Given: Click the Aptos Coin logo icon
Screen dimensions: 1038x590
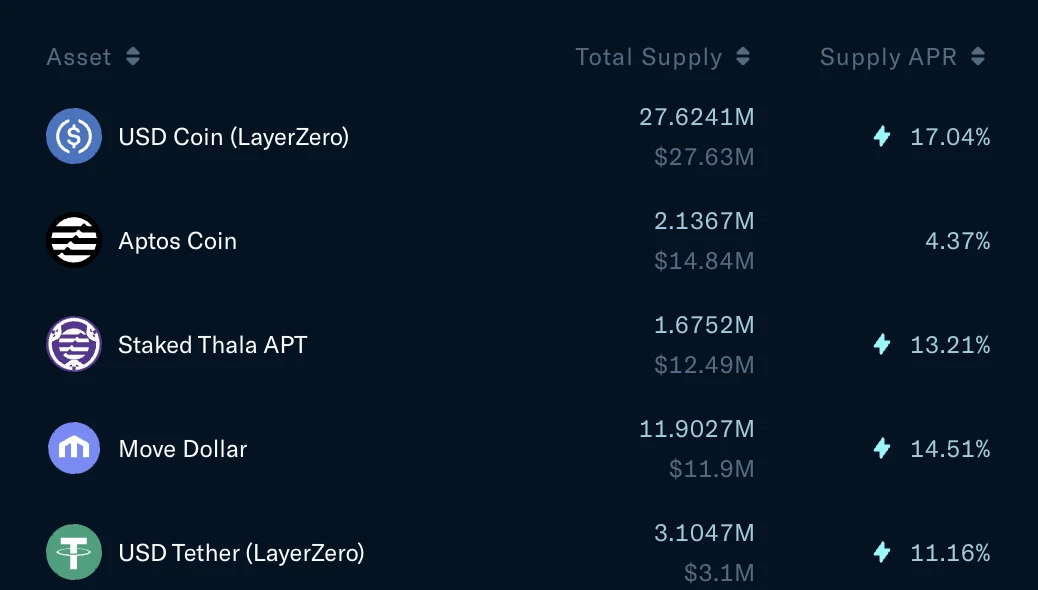Looking at the screenshot, I should [74, 241].
